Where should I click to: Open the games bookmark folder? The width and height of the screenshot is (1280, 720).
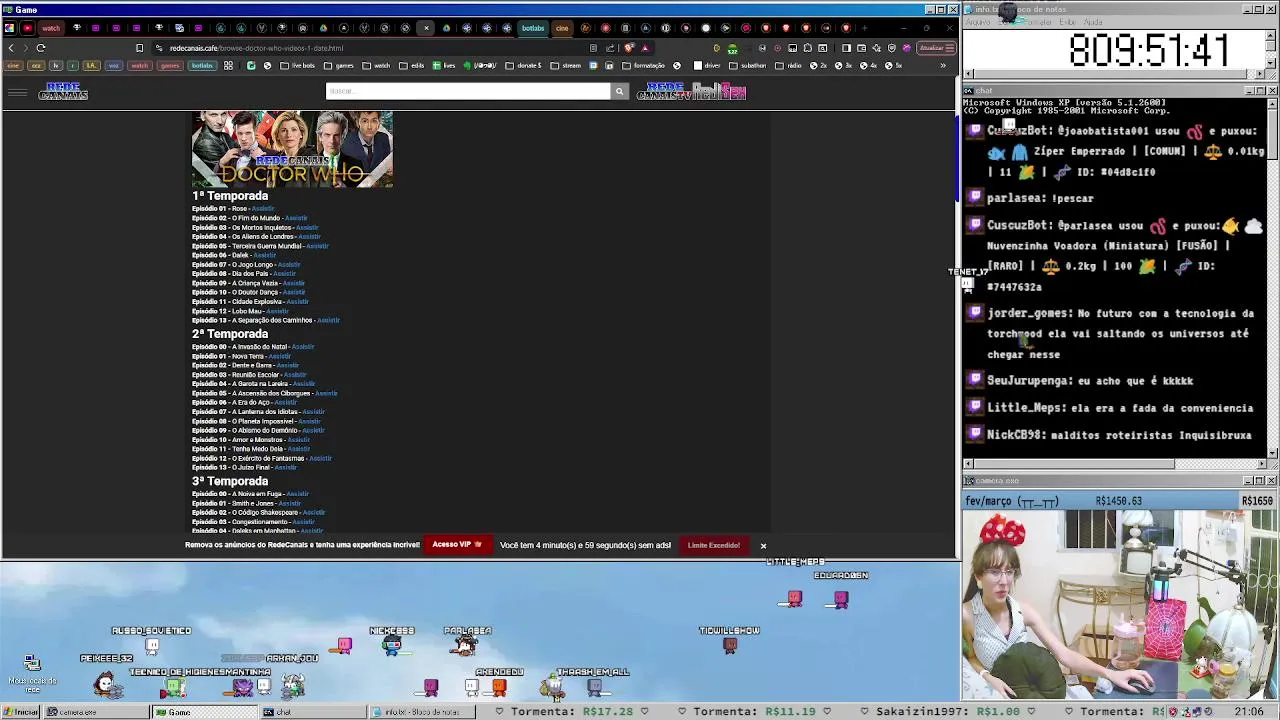coord(340,66)
